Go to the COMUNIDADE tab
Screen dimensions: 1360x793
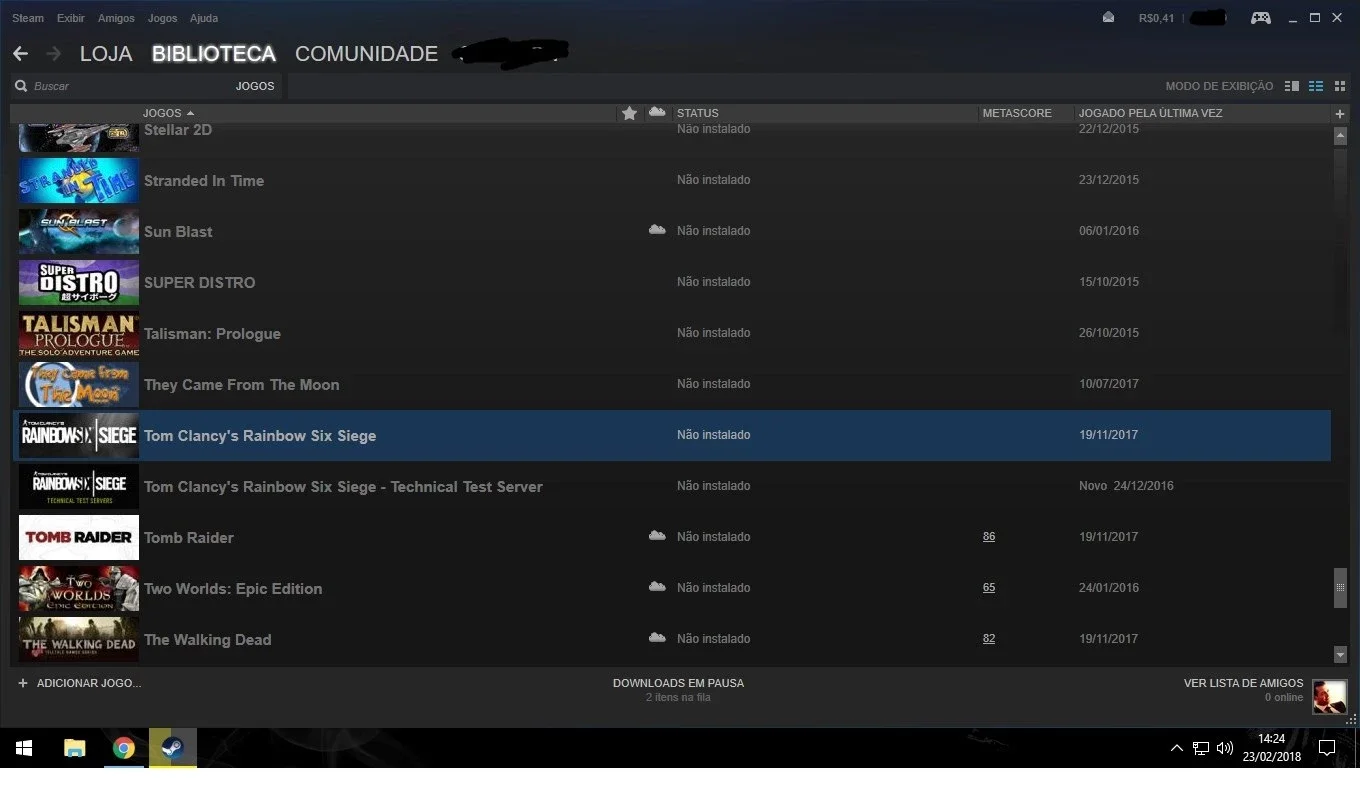(366, 54)
